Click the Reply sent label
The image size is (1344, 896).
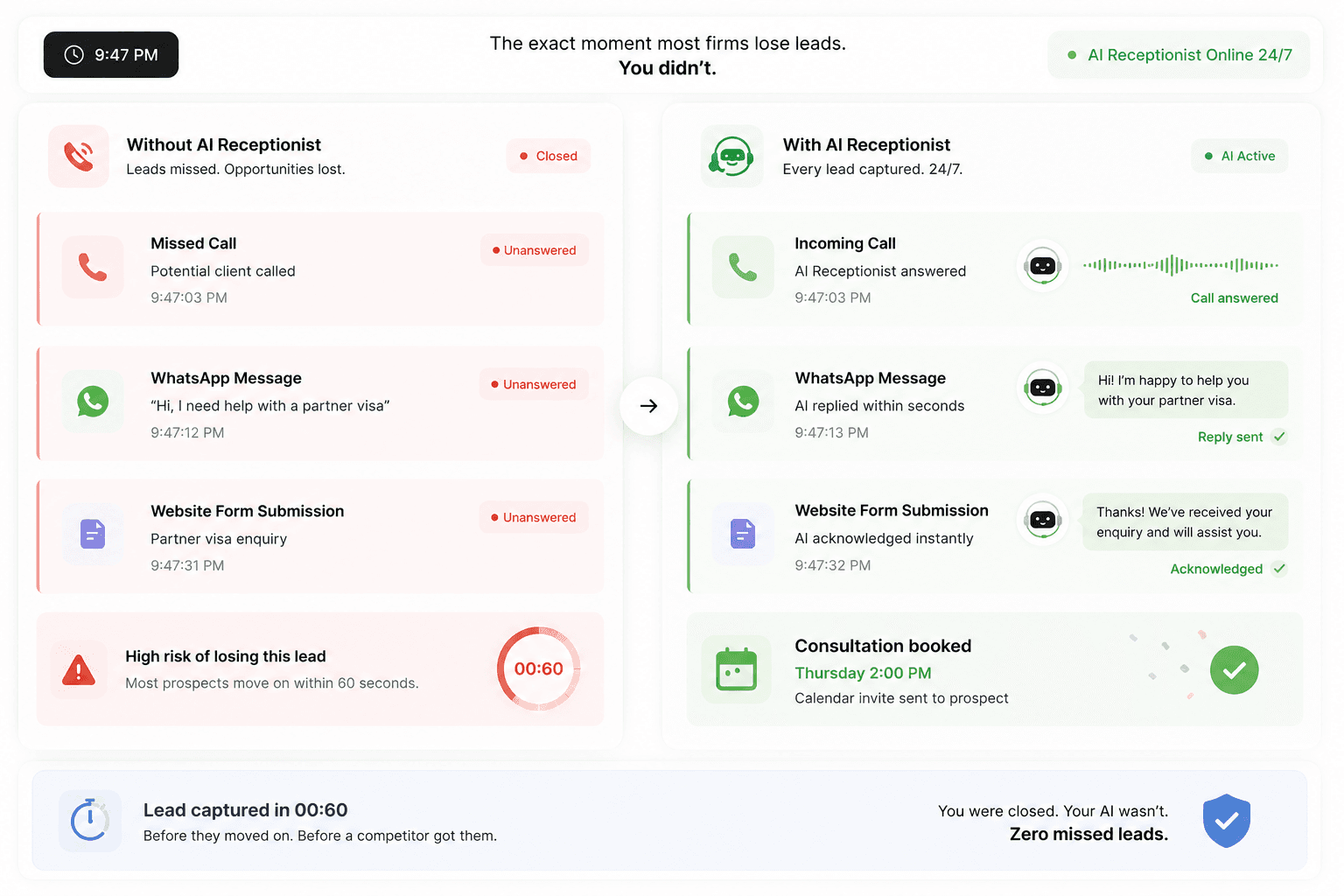[x=1230, y=437]
